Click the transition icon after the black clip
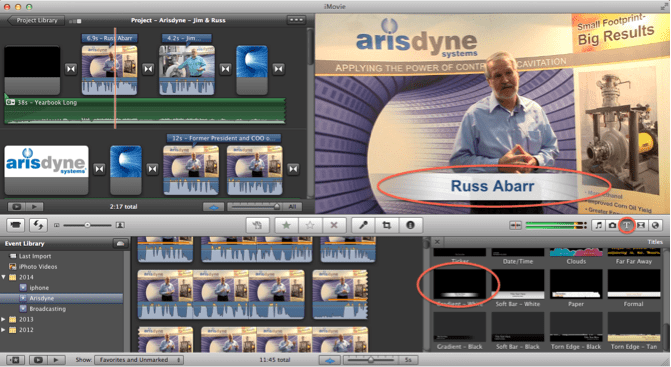 pos(71,69)
